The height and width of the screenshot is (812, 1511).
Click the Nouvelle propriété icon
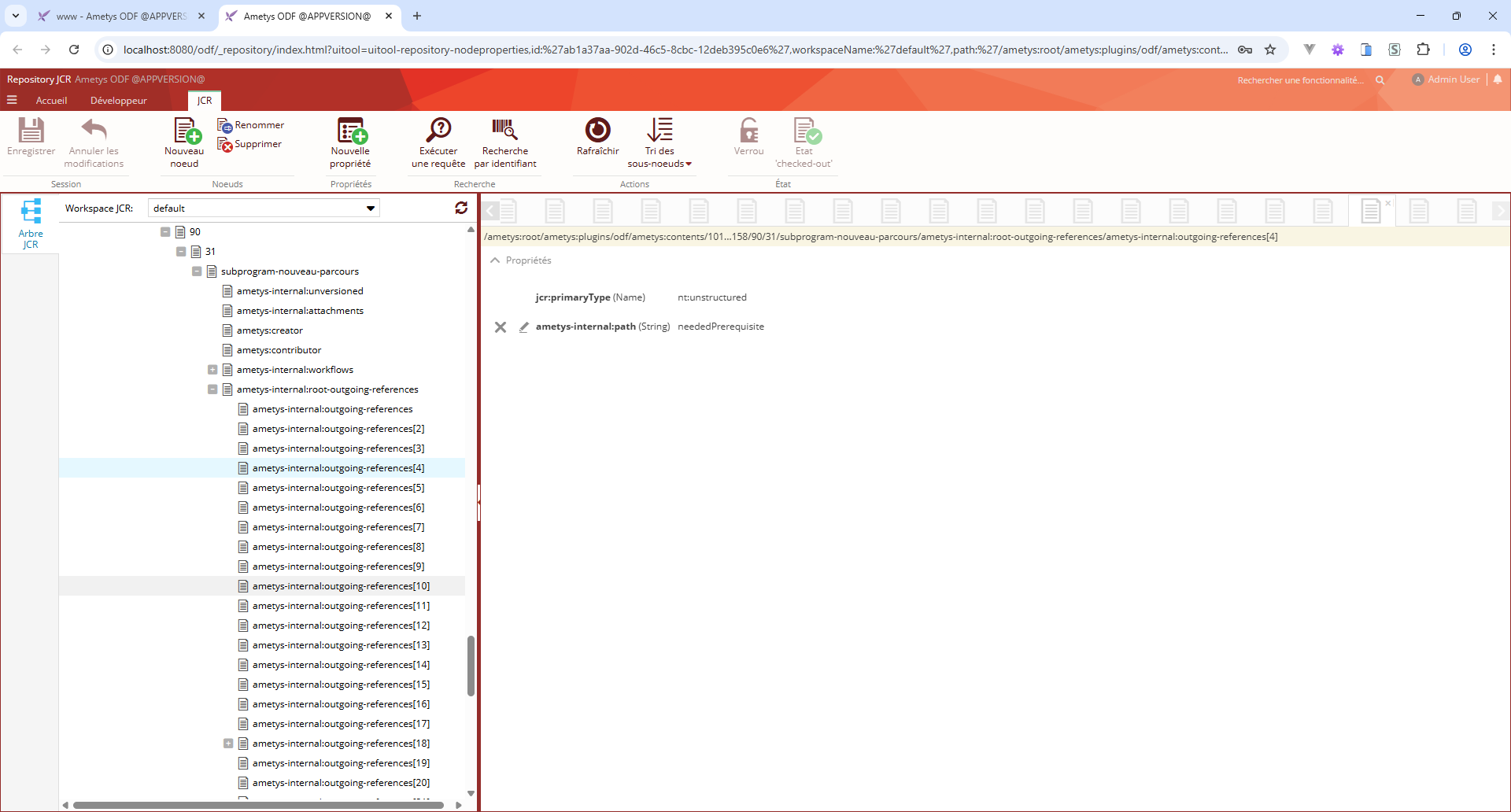(x=351, y=131)
